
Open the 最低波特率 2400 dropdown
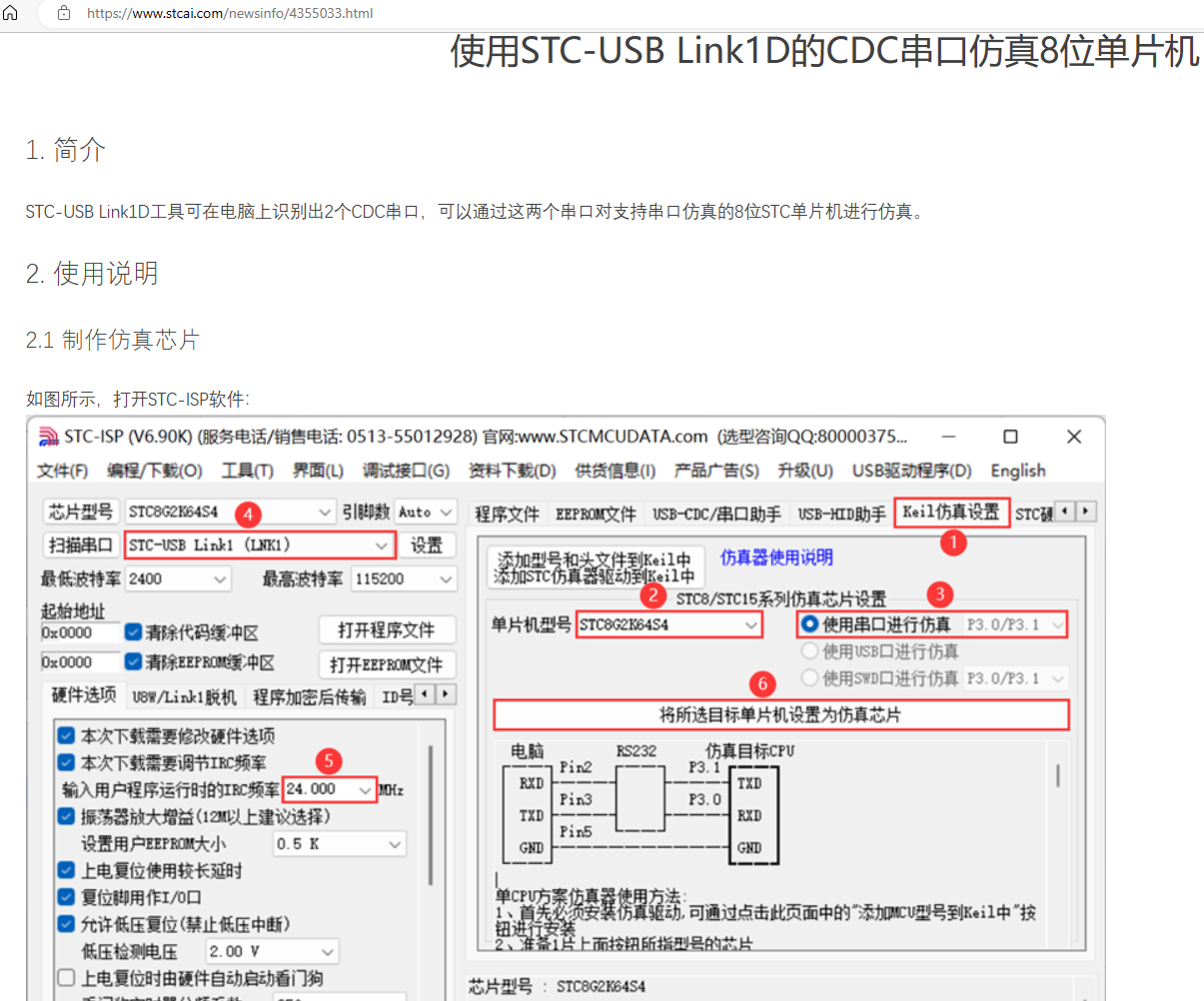178,578
